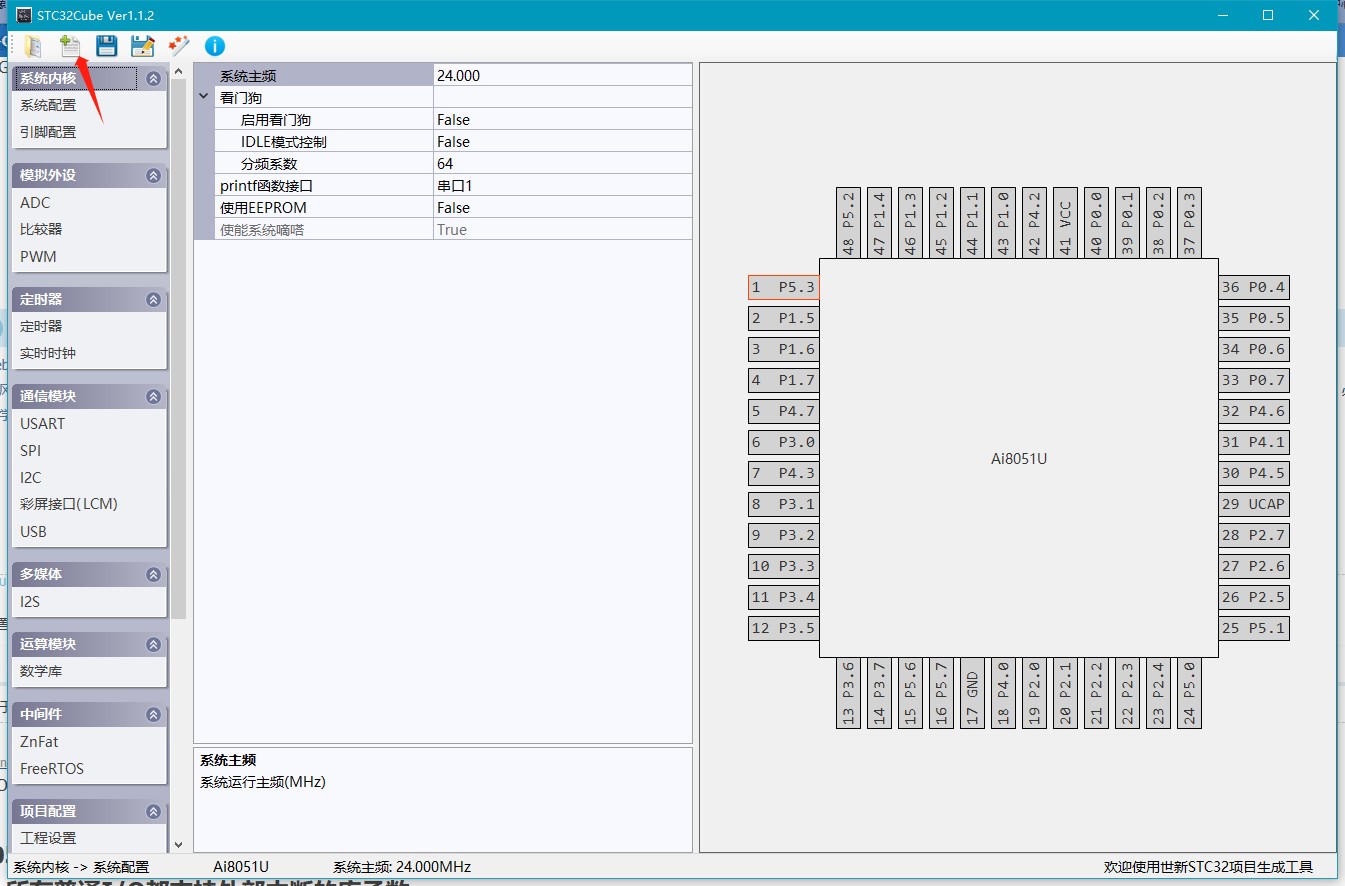The width and height of the screenshot is (1345, 886).
Task: Click the UCAP pin 29
Action: tap(1254, 504)
